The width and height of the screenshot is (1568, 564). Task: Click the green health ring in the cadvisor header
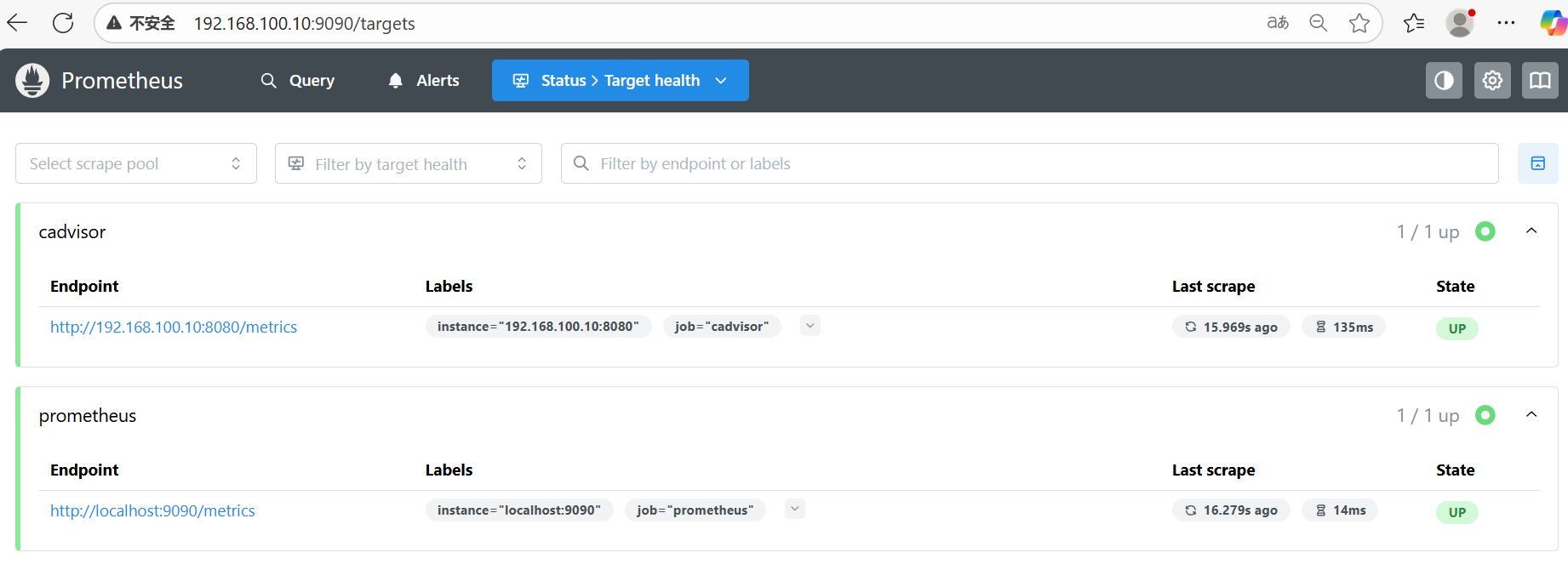[x=1485, y=231]
